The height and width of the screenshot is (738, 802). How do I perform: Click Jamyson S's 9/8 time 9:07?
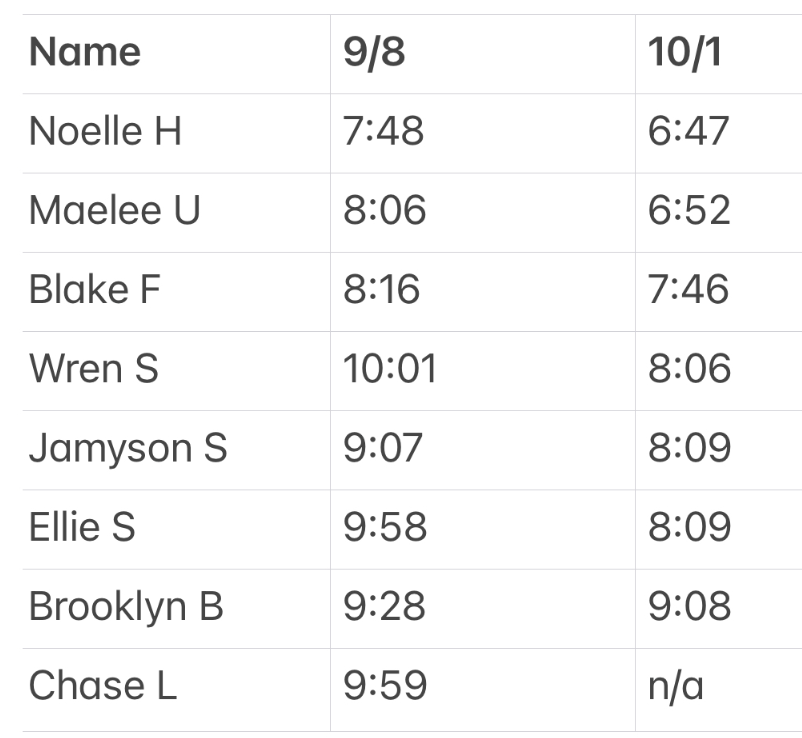[383, 448]
